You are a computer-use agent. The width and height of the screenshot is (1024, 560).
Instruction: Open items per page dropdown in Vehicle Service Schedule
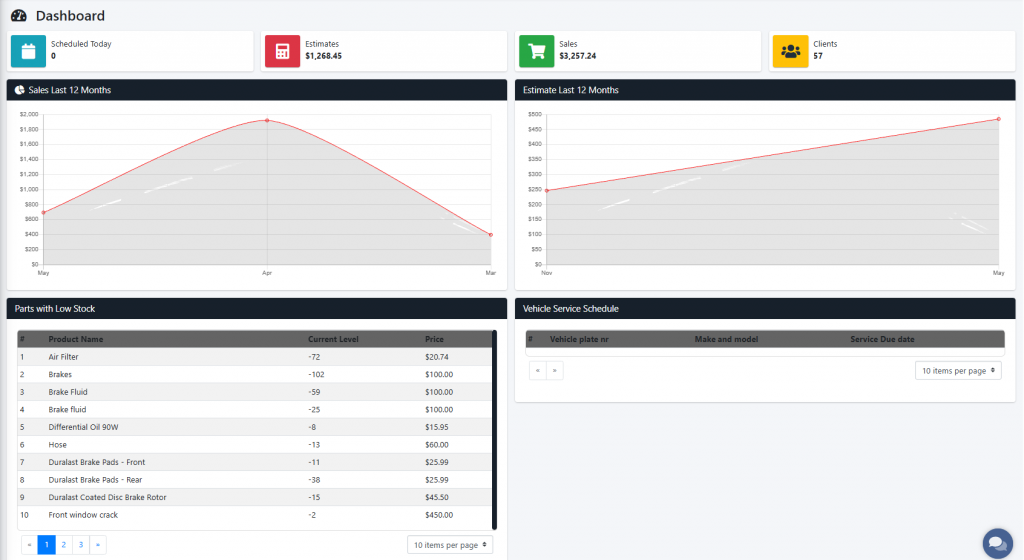(x=958, y=371)
